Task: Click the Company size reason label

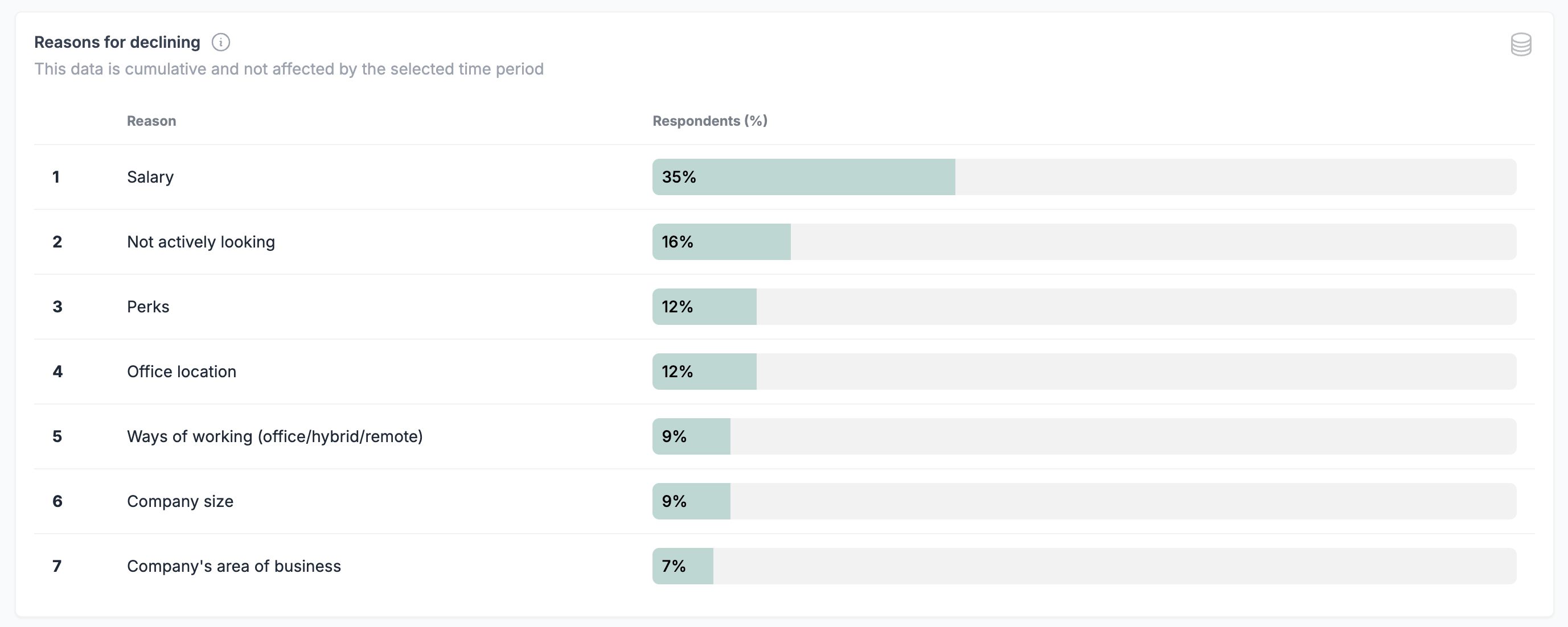Action: 180,501
